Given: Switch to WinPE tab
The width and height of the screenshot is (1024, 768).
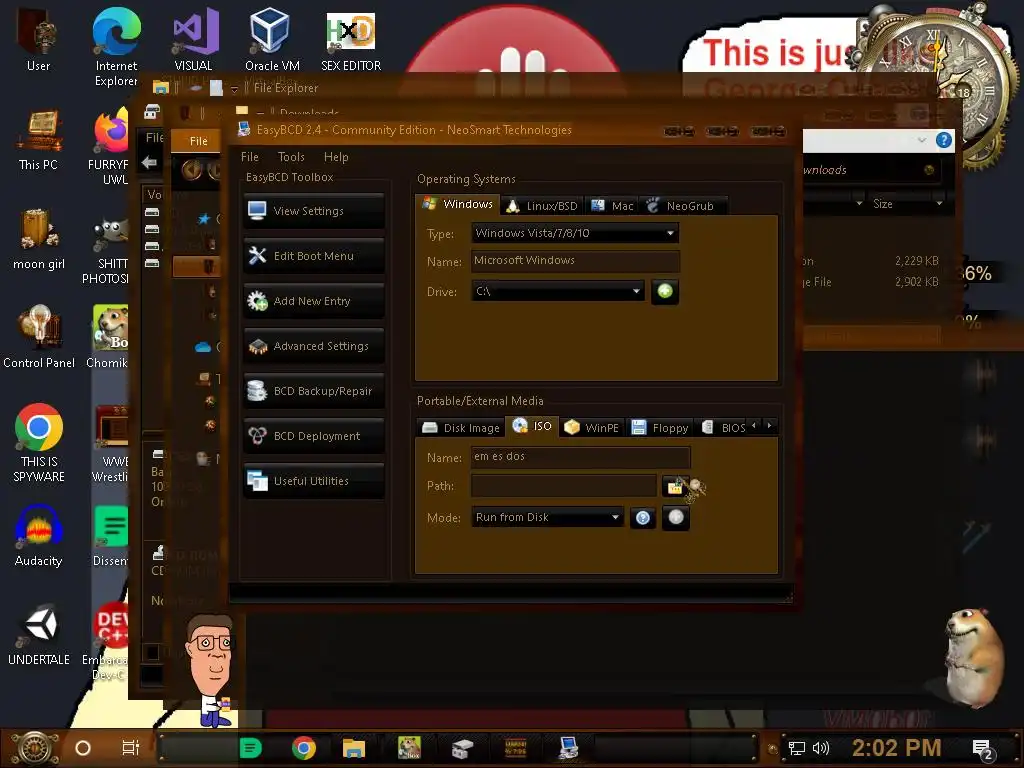Looking at the screenshot, I should coord(592,428).
